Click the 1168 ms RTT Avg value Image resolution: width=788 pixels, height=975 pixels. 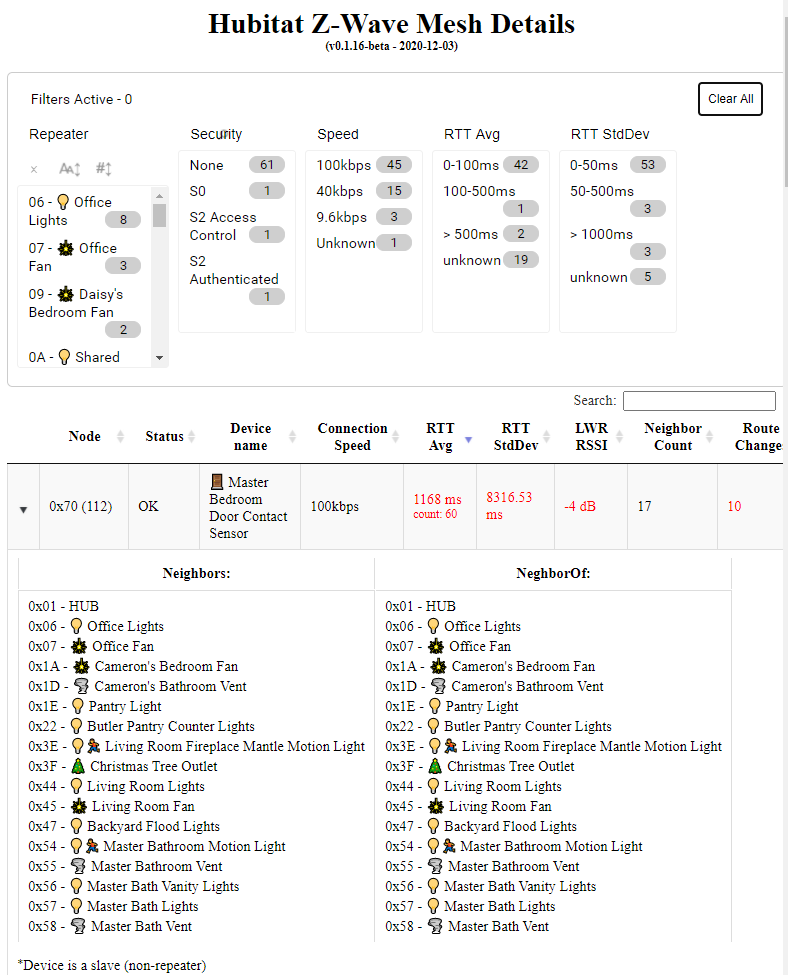coord(437,499)
